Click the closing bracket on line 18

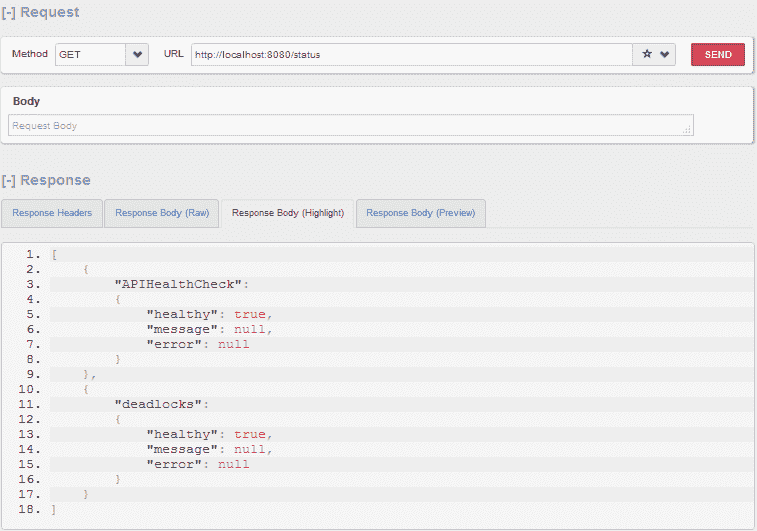(x=54, y=509)
